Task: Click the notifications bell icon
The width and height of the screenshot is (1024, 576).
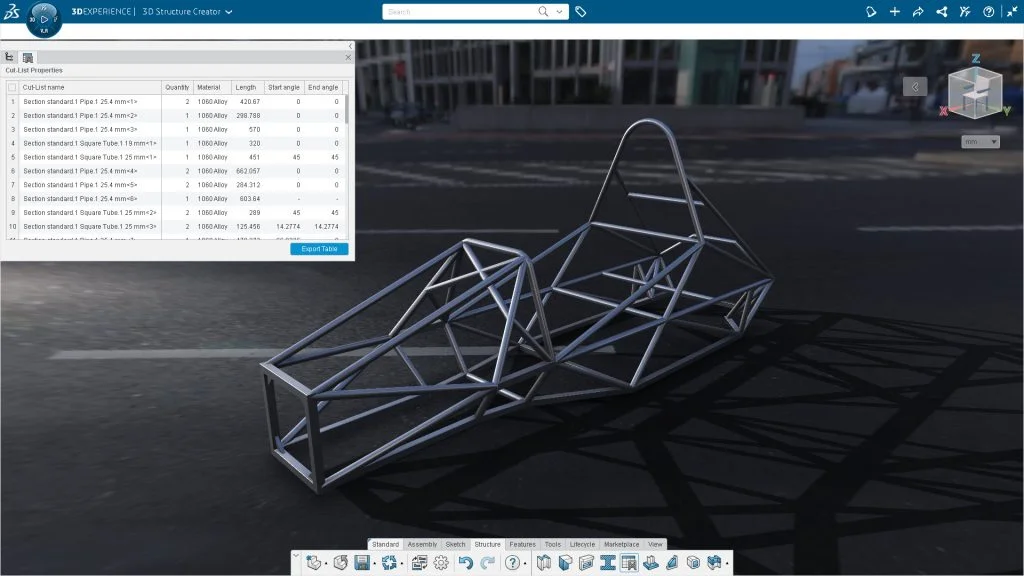Action: tap(871, 12)
